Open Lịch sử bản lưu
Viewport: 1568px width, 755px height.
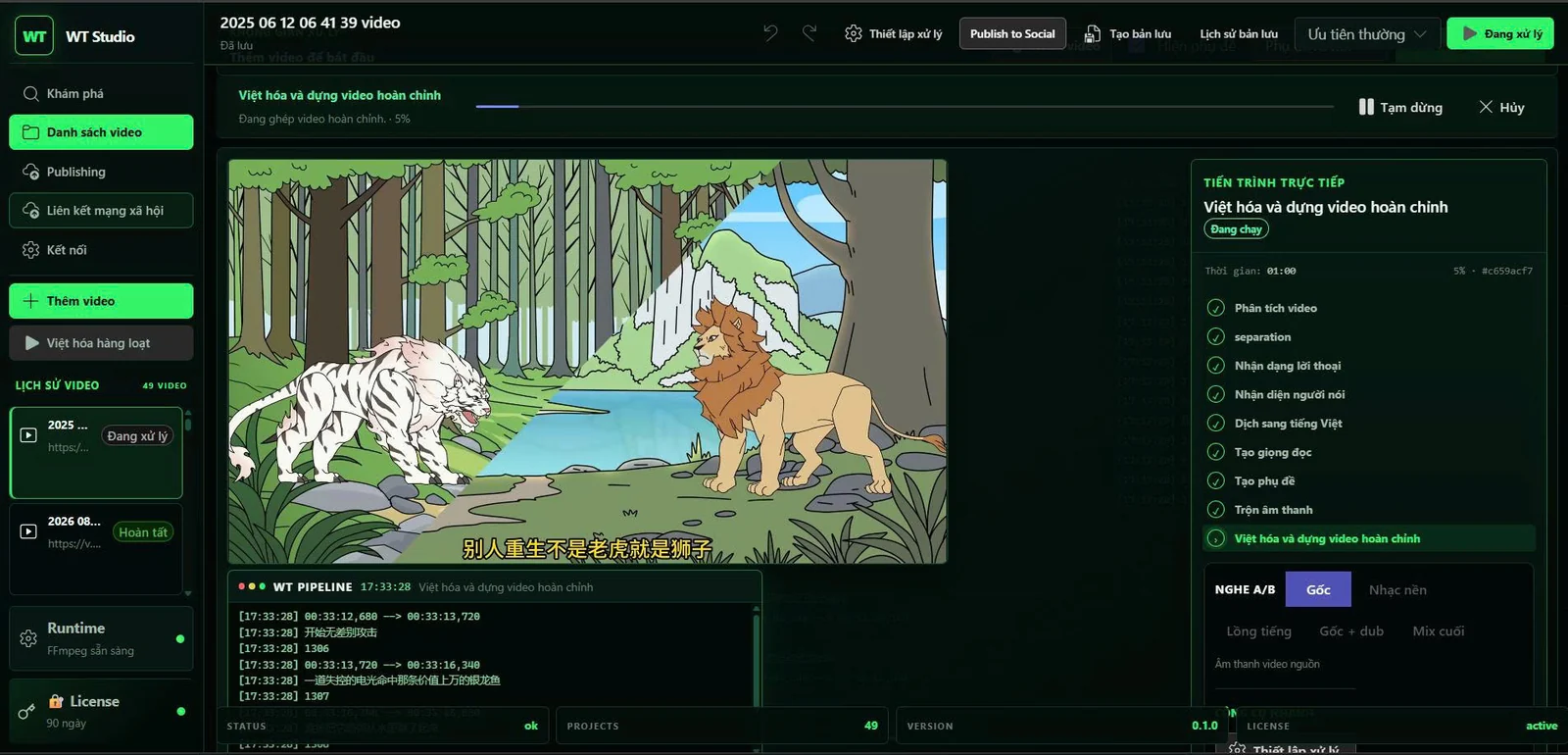pyautogui.click(x=1239, y=34)
